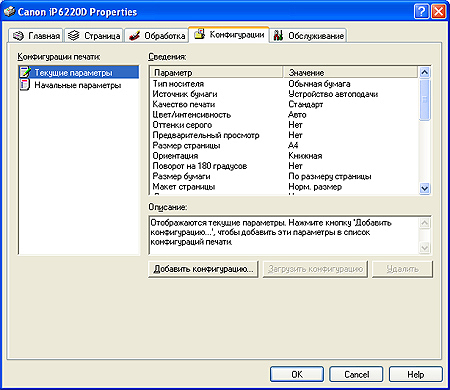The width and height of the screenshot is (450, 390).
Task: Click the question mark help button in title bar
Action: tap(421, 12)
